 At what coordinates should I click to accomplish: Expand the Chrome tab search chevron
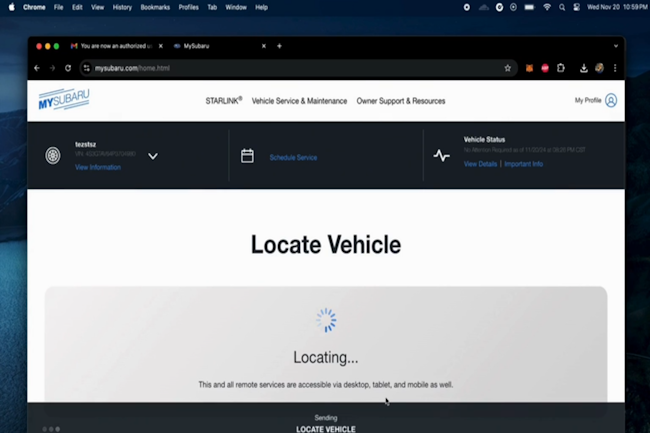click(616, 46)
